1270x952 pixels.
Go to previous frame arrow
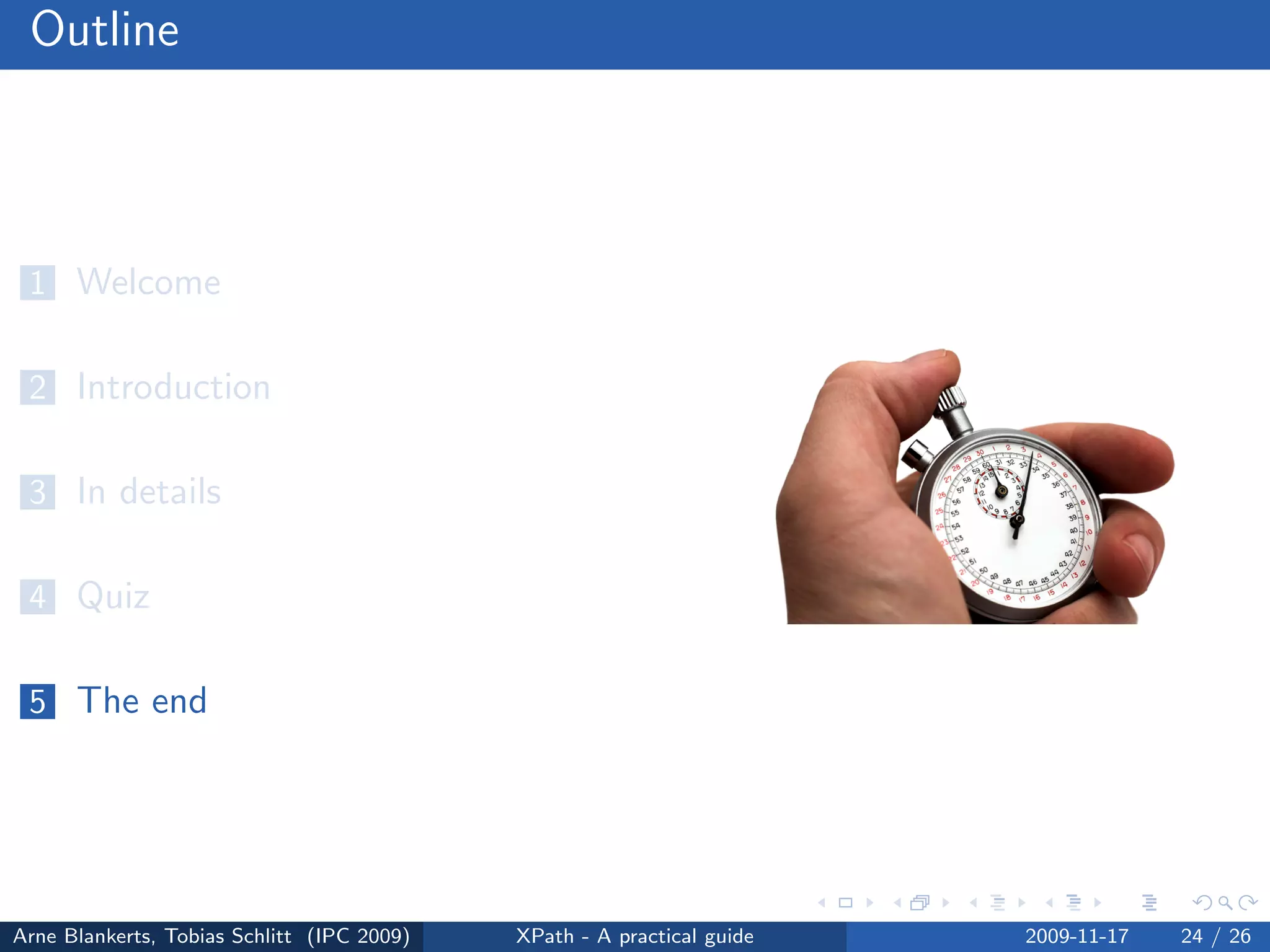click(x=897, y=903)
